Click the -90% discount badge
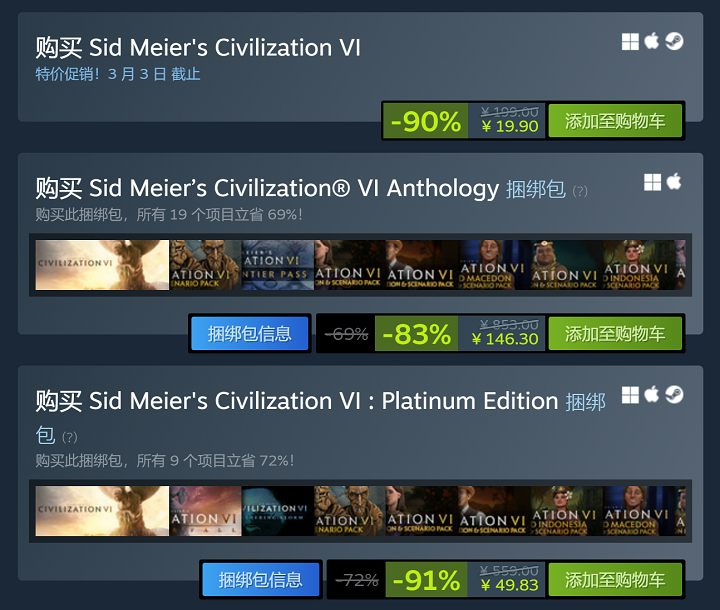 [x=425, y=121]
